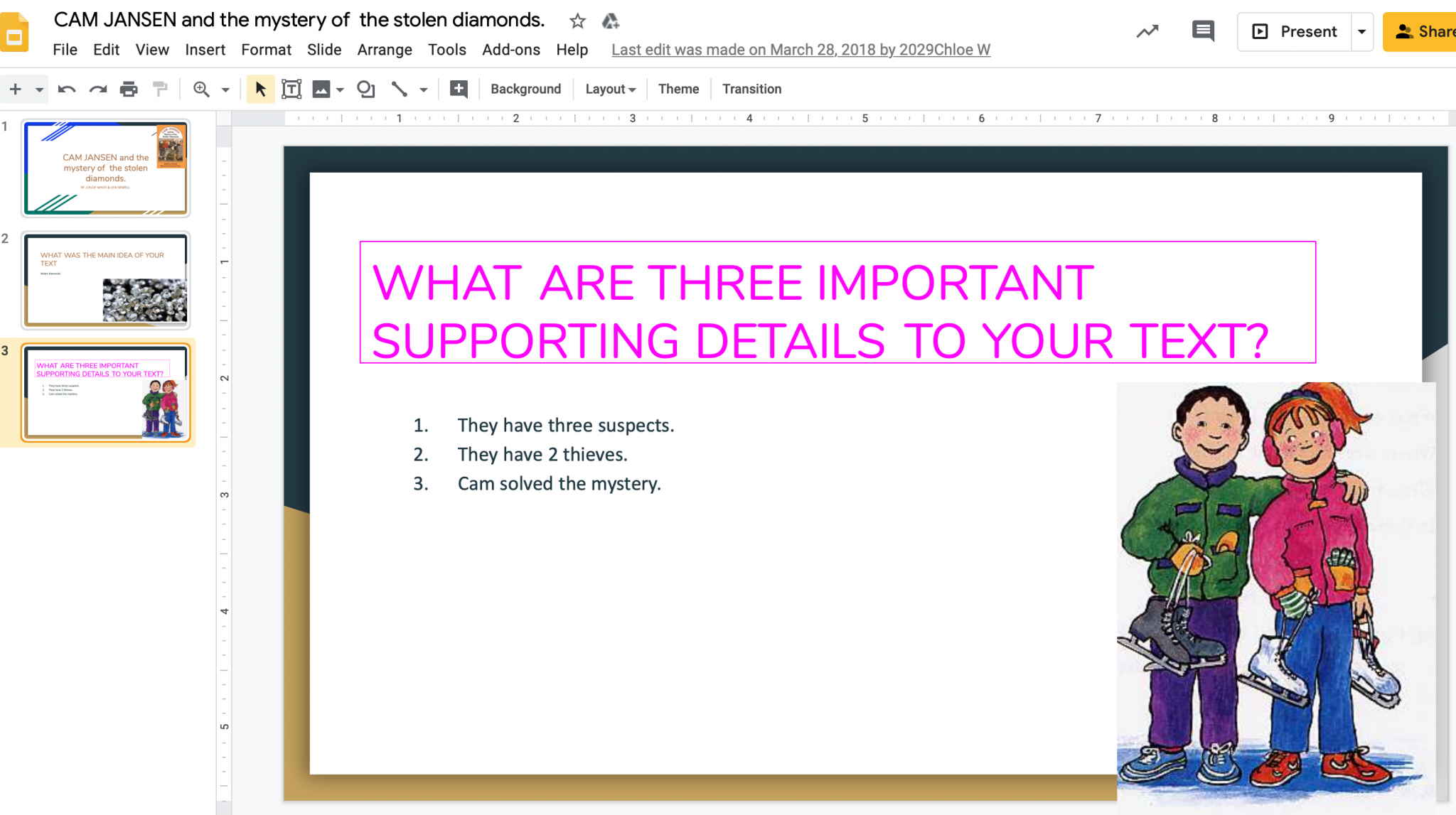Open the Google Slides home icon
The width and height of the screenshot is (1456, 815).
point(14,32)
